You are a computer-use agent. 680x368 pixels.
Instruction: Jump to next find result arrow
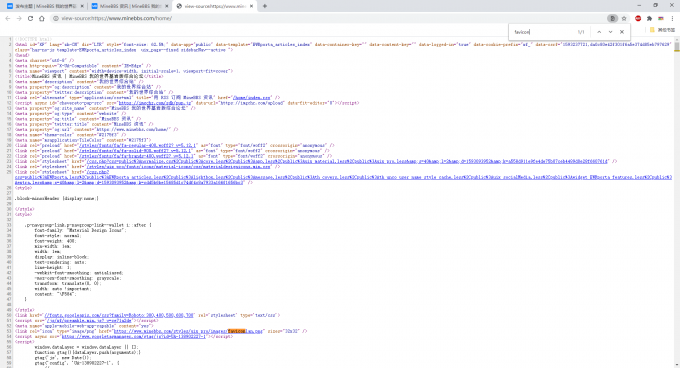[x=610, y=32]
